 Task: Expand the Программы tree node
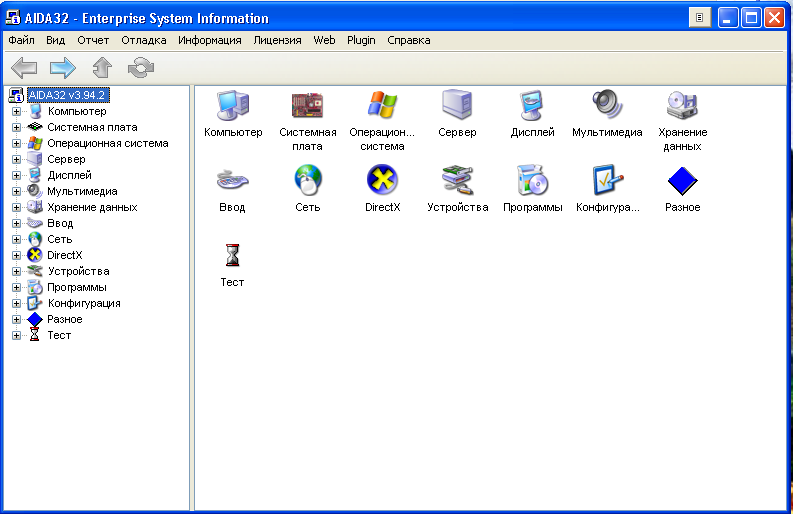(16, 287)
